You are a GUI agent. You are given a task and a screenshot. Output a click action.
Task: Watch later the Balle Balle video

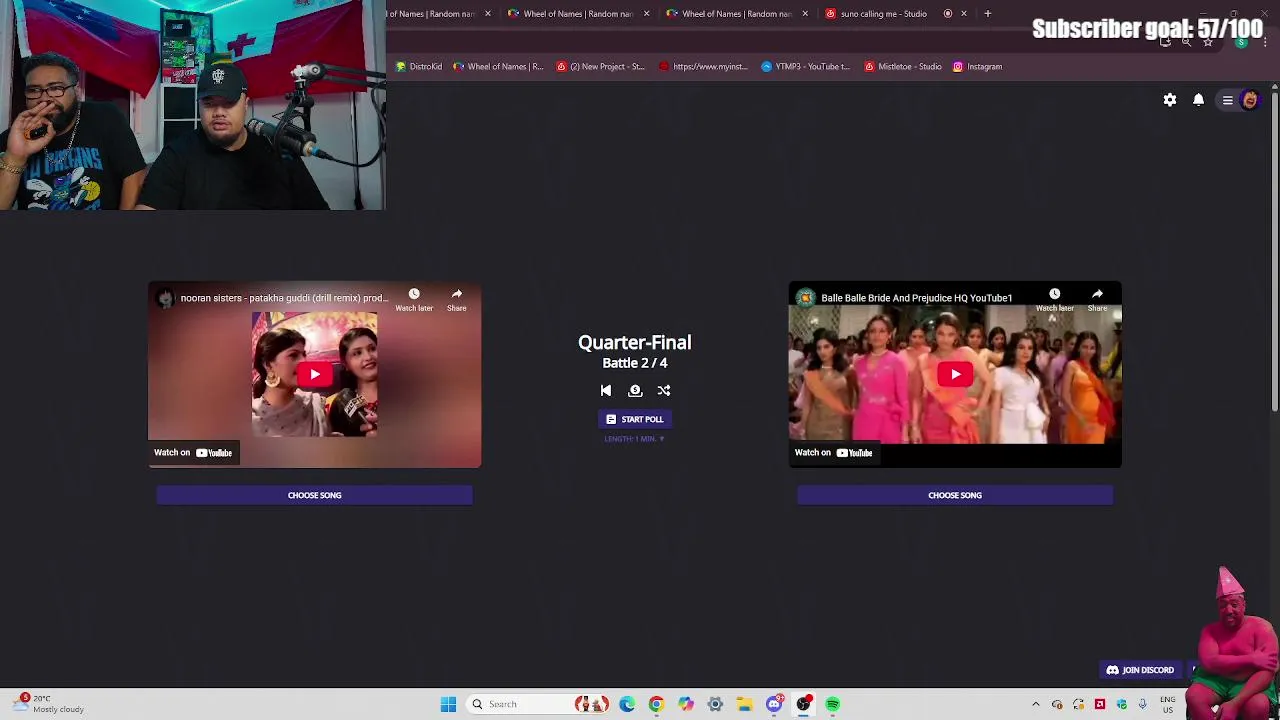1054,300
